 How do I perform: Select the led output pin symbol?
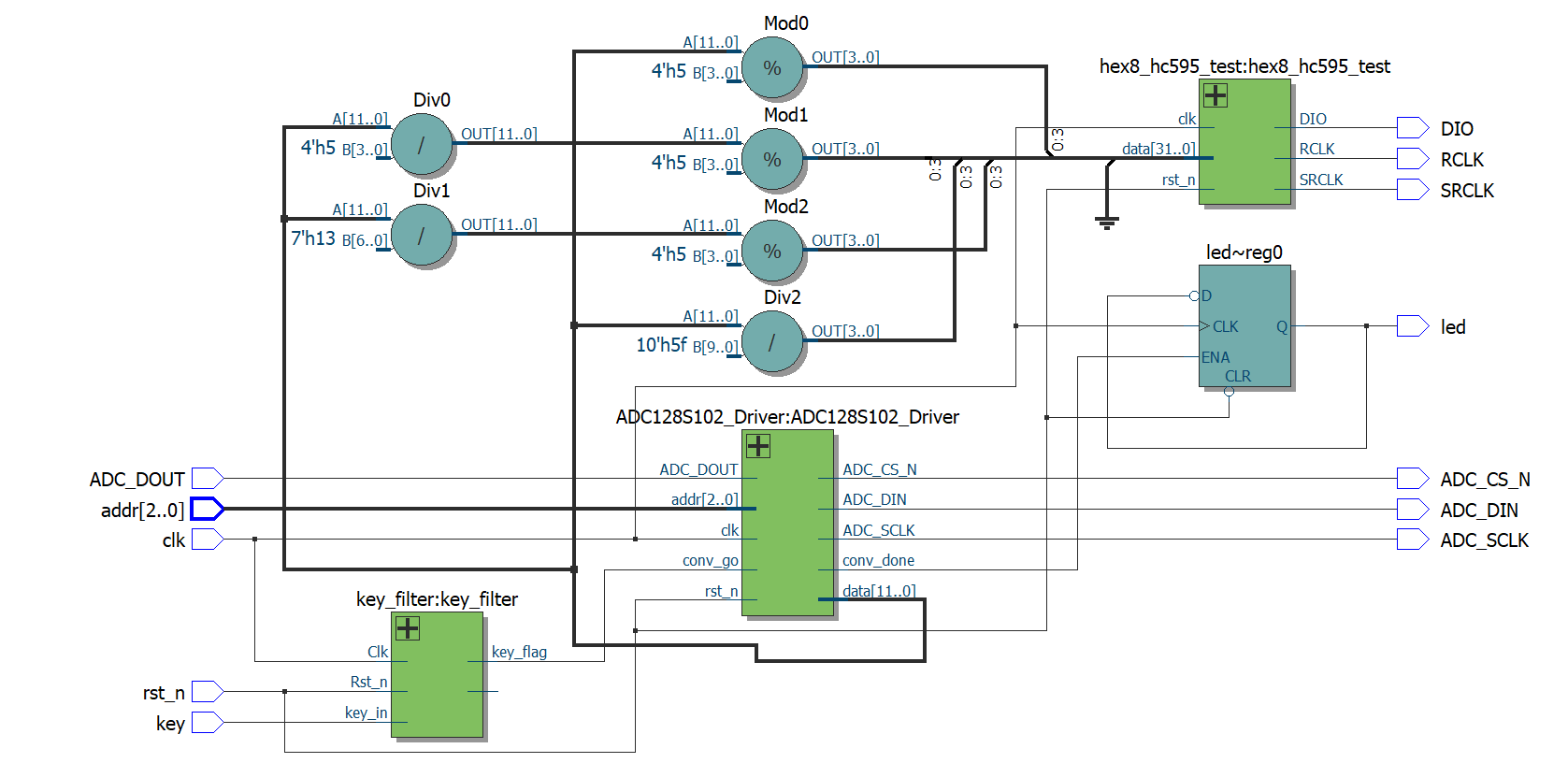[1413, 326]
